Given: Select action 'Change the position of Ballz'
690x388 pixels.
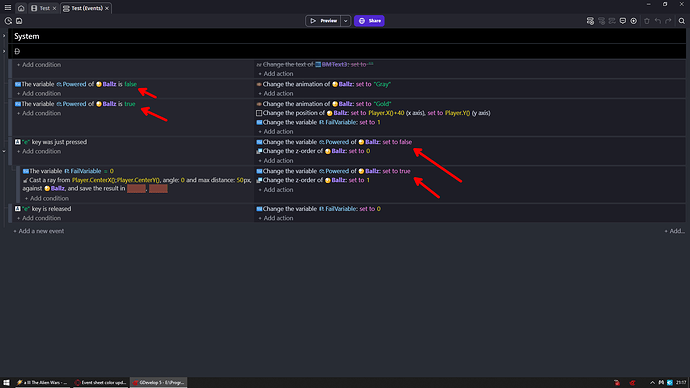Looking at the screenshot, I should click(x=373, y=113).
